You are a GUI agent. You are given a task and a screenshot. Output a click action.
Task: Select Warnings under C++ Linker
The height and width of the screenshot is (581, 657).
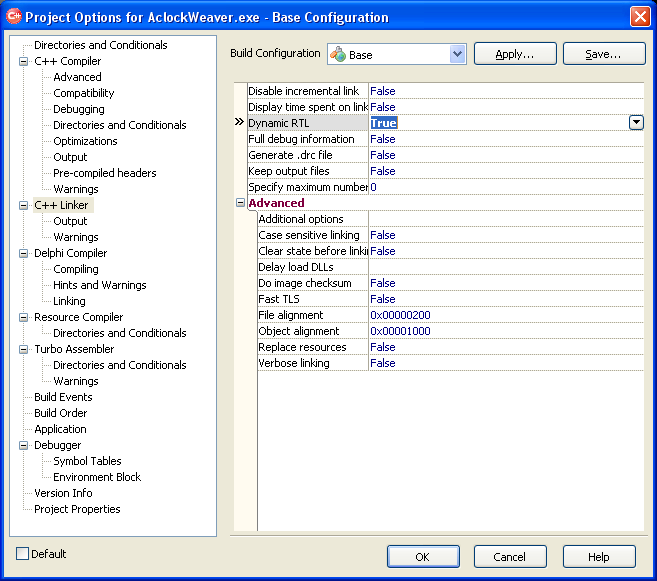point(75,237)
